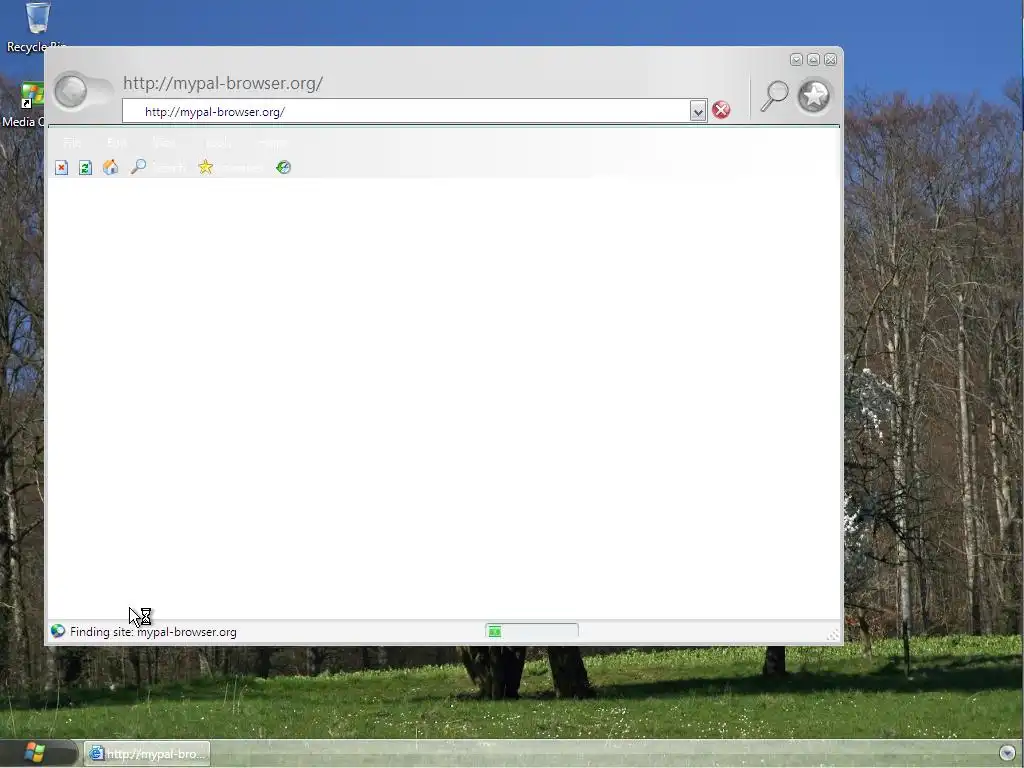1024x768 pixels.
Task: Open the Edit menu
Action: click(x=117, y=142)
